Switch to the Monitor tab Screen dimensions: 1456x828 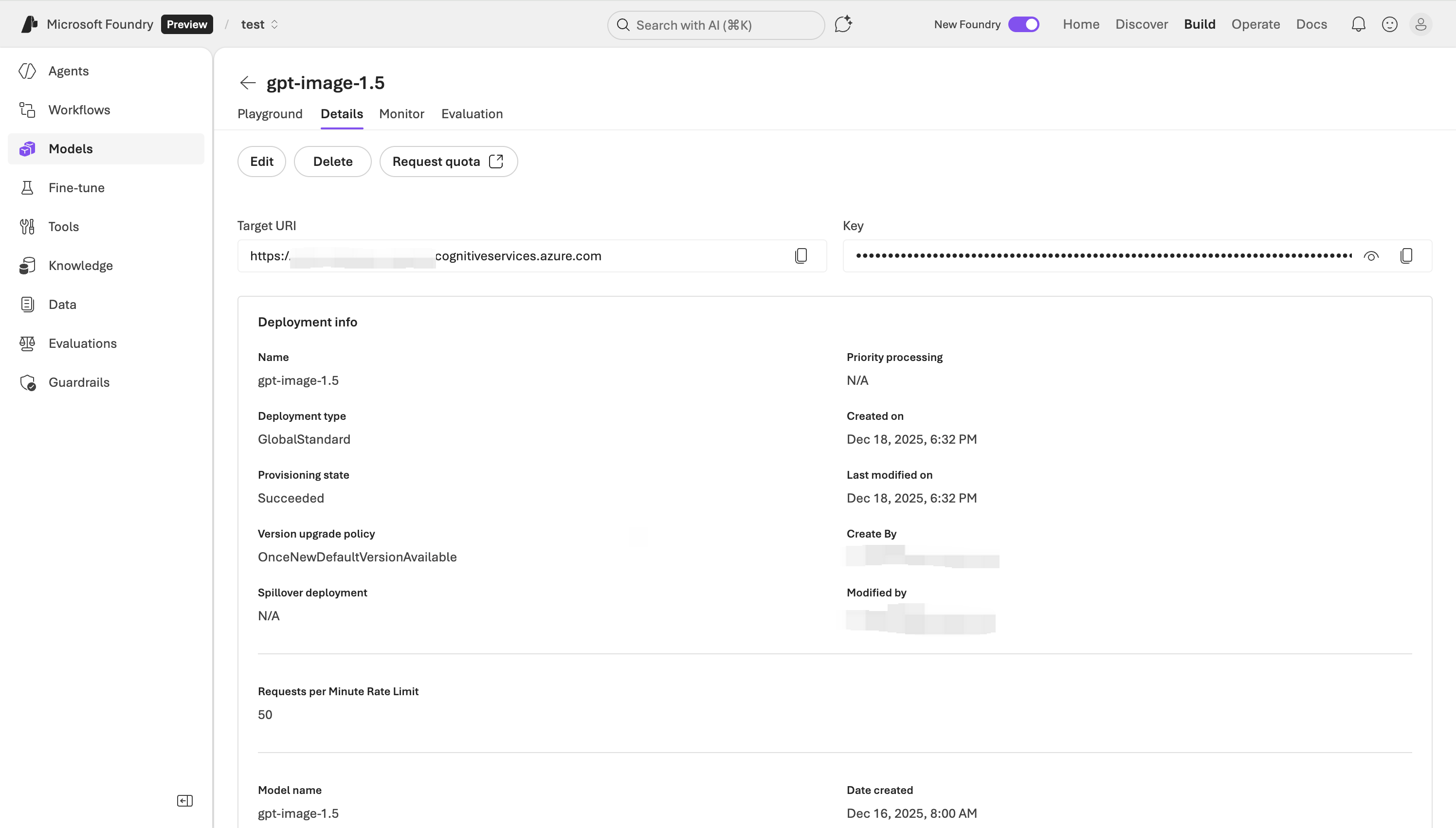coord(401,114)
